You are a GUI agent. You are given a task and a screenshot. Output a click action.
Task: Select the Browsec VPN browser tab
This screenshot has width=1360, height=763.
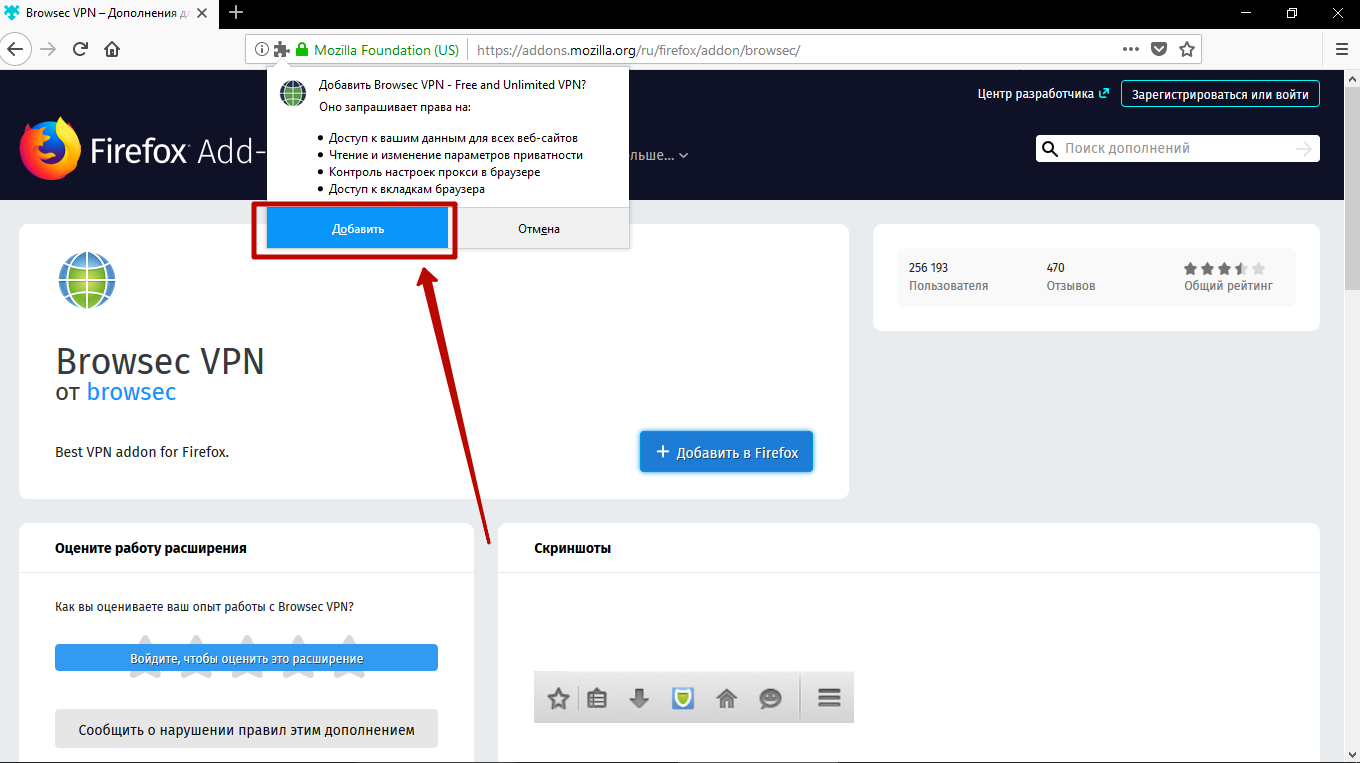coord(110,12)
